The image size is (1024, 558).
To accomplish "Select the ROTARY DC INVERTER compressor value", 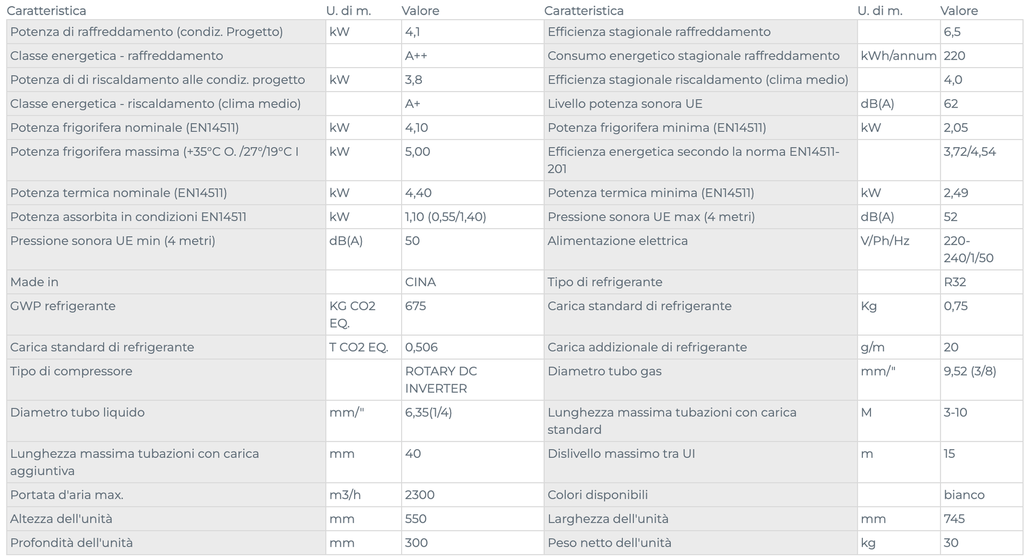I will pyautogui.click(x=441, y=380).
